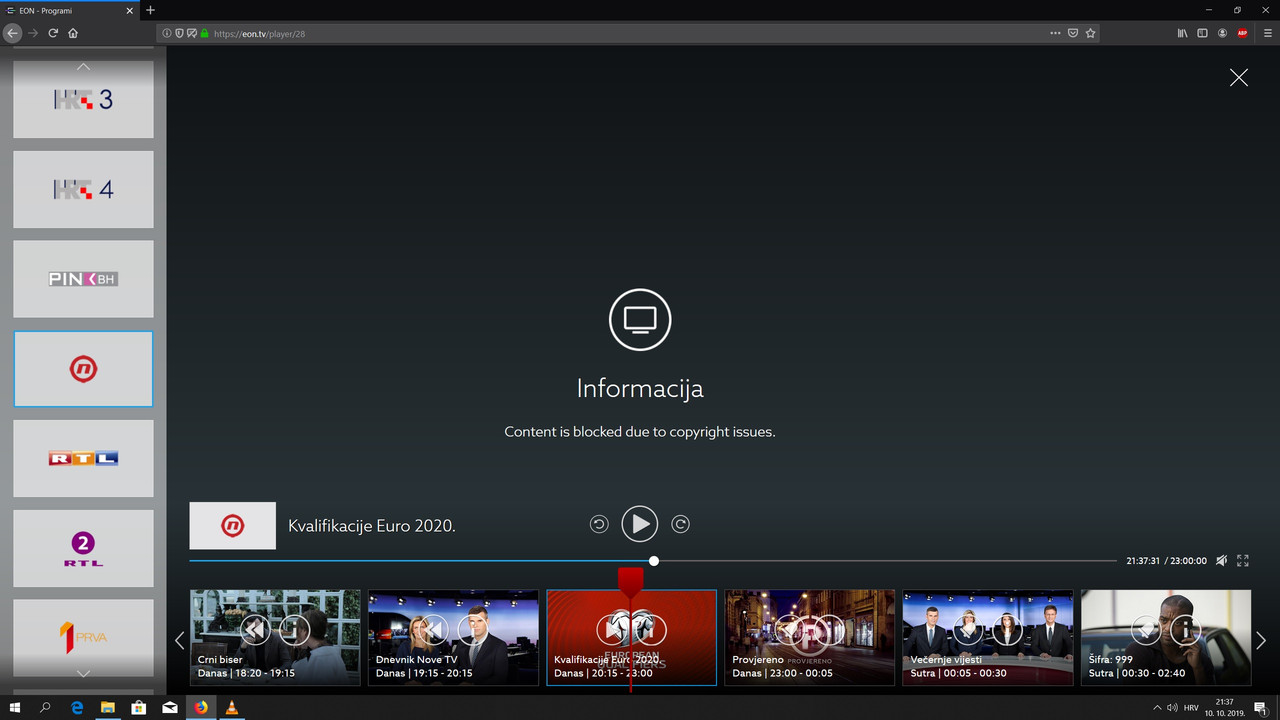Click the playback progress slider handle
The image size is (1280, 720).
pos(654,561)
